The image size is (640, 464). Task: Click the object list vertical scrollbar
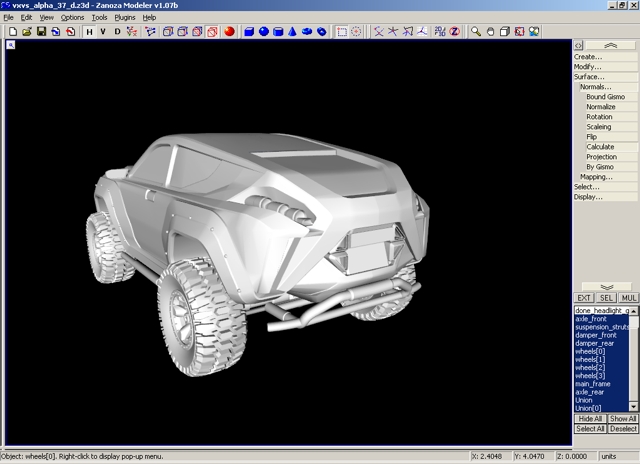tap(634, 360)
